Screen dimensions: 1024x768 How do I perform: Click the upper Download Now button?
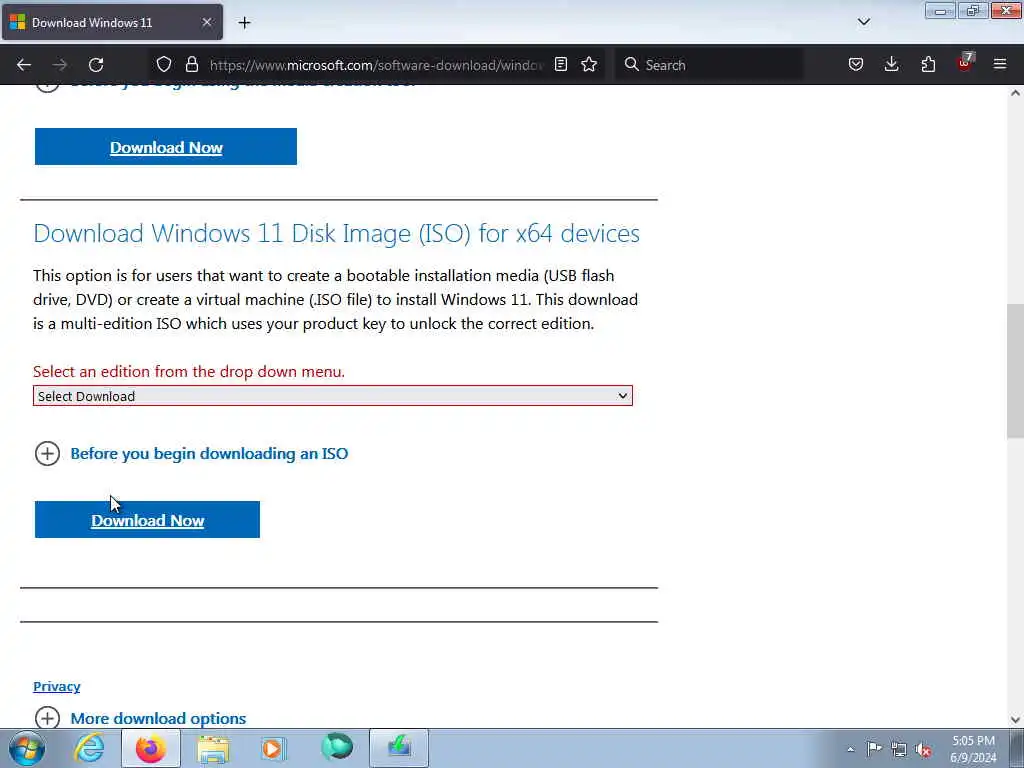click(166, 147)
